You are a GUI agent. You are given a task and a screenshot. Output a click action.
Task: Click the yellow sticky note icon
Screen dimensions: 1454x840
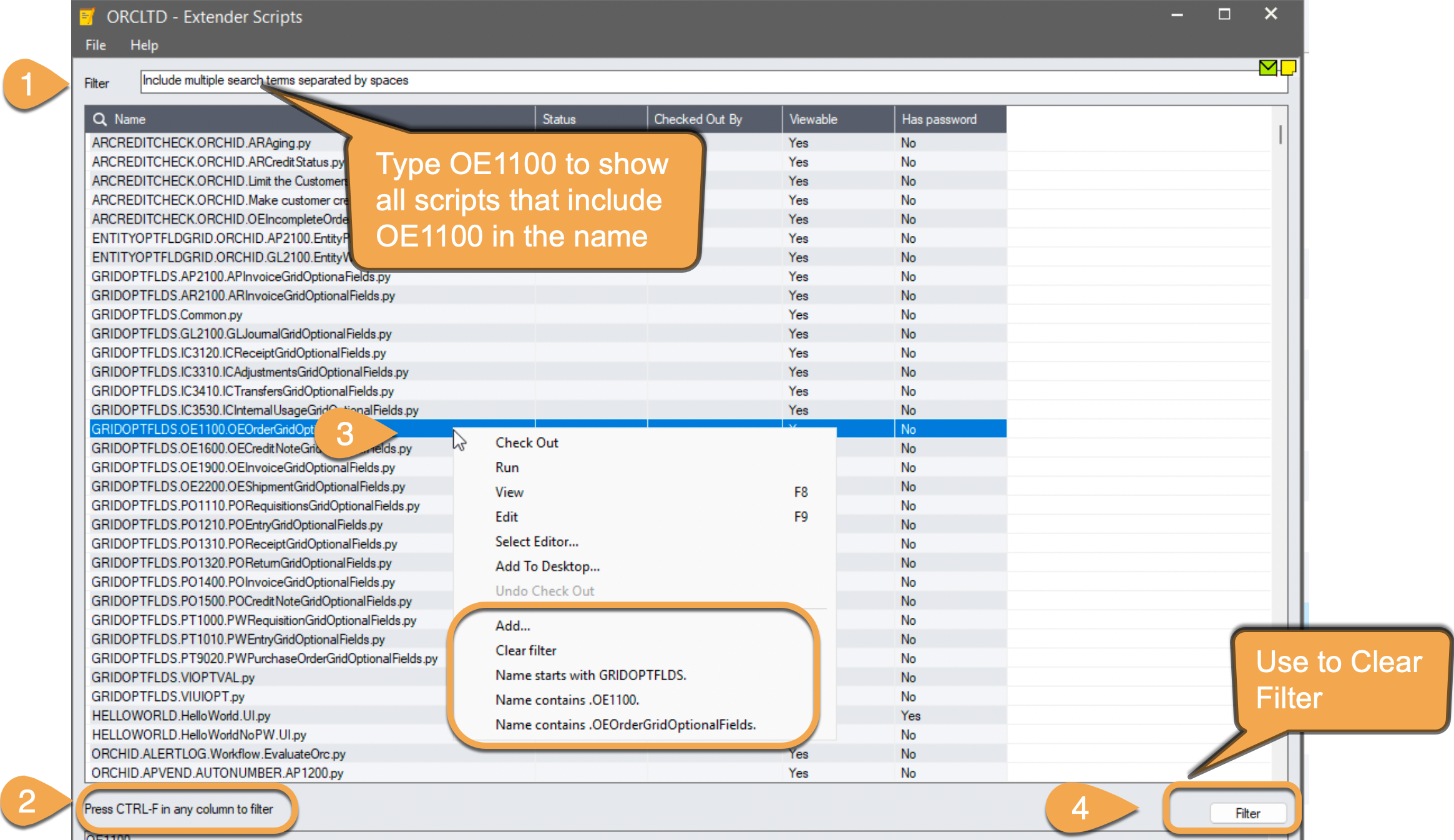(1288, 67)
